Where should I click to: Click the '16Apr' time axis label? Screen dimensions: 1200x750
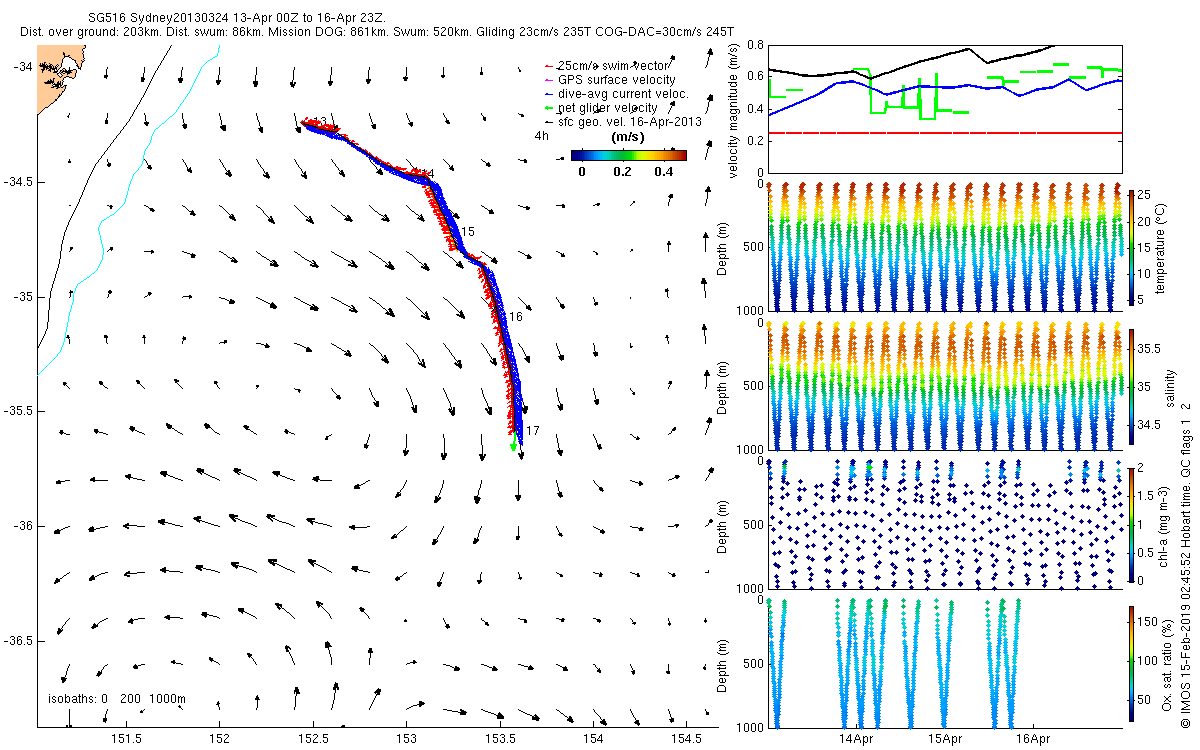(x=1033, y=739)
